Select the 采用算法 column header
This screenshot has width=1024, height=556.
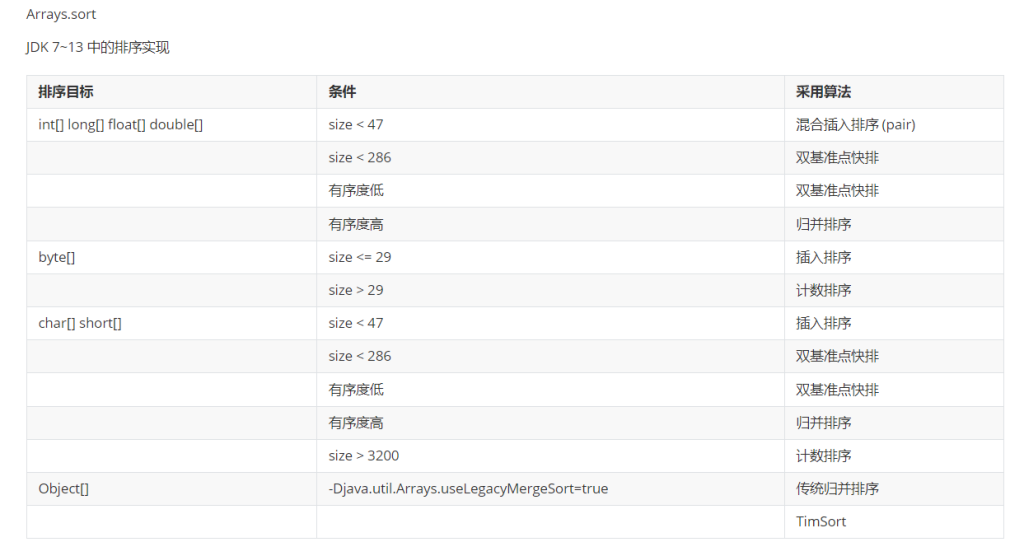point(823,92)
